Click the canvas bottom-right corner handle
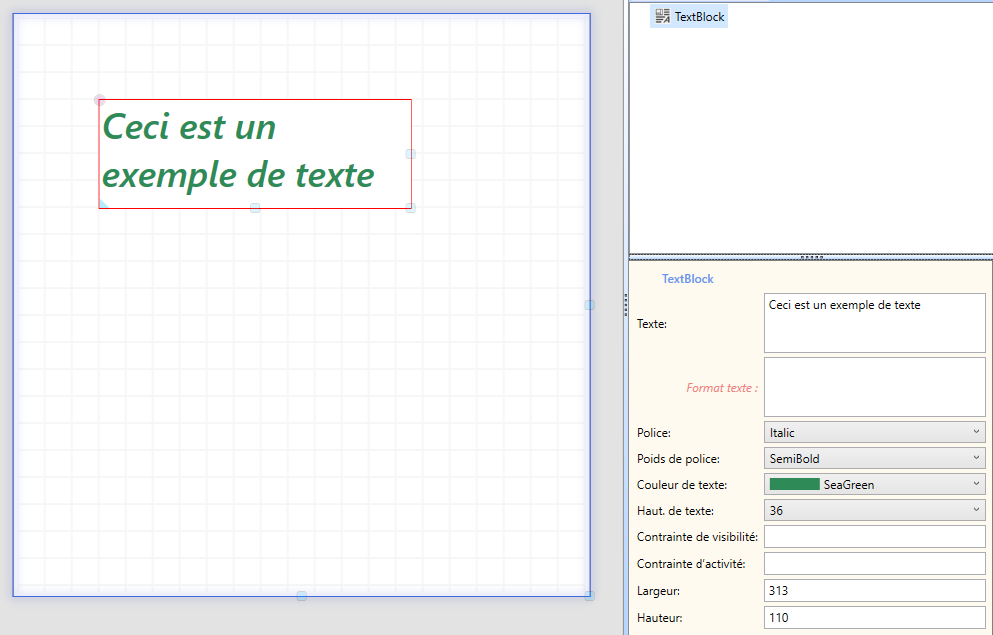 tap(590, 596)
